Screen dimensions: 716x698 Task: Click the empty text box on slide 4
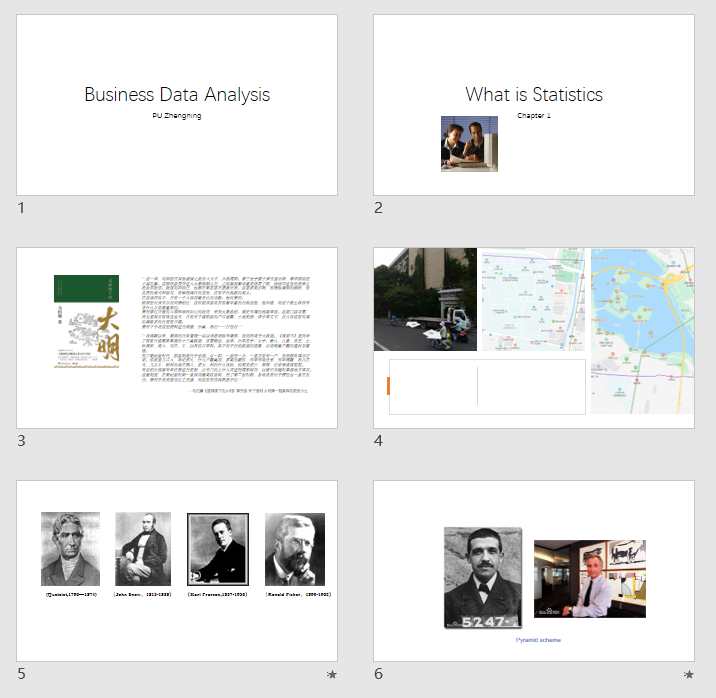tap(486, 385)
